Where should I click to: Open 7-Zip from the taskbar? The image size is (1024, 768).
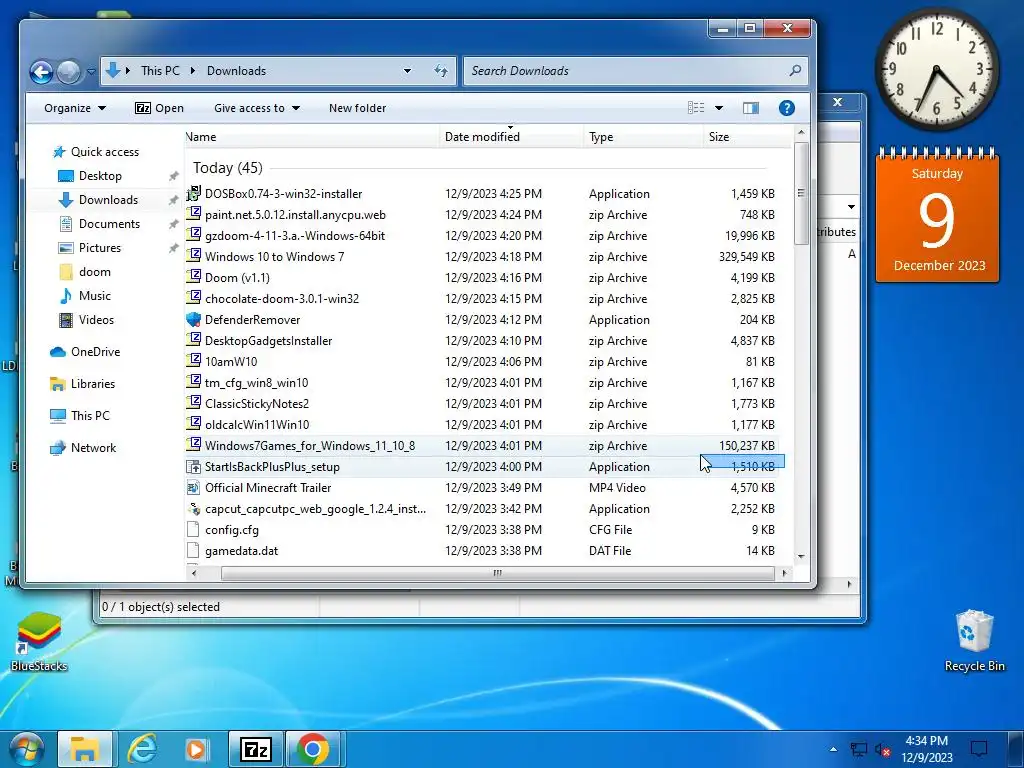click(x=255, y=750)
